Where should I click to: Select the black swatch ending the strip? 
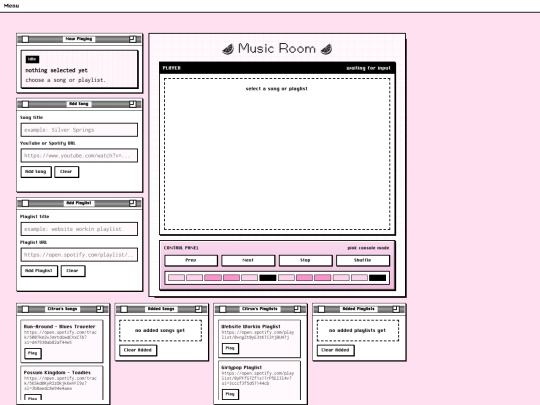377,278
